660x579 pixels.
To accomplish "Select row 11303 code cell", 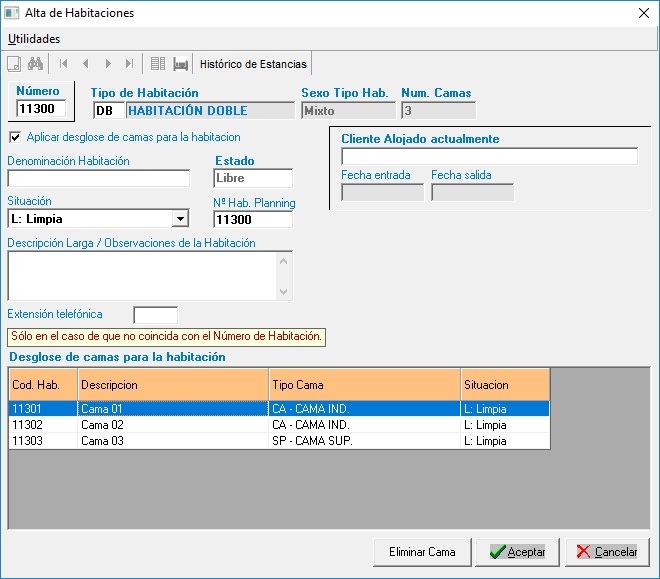I will 43,441.
